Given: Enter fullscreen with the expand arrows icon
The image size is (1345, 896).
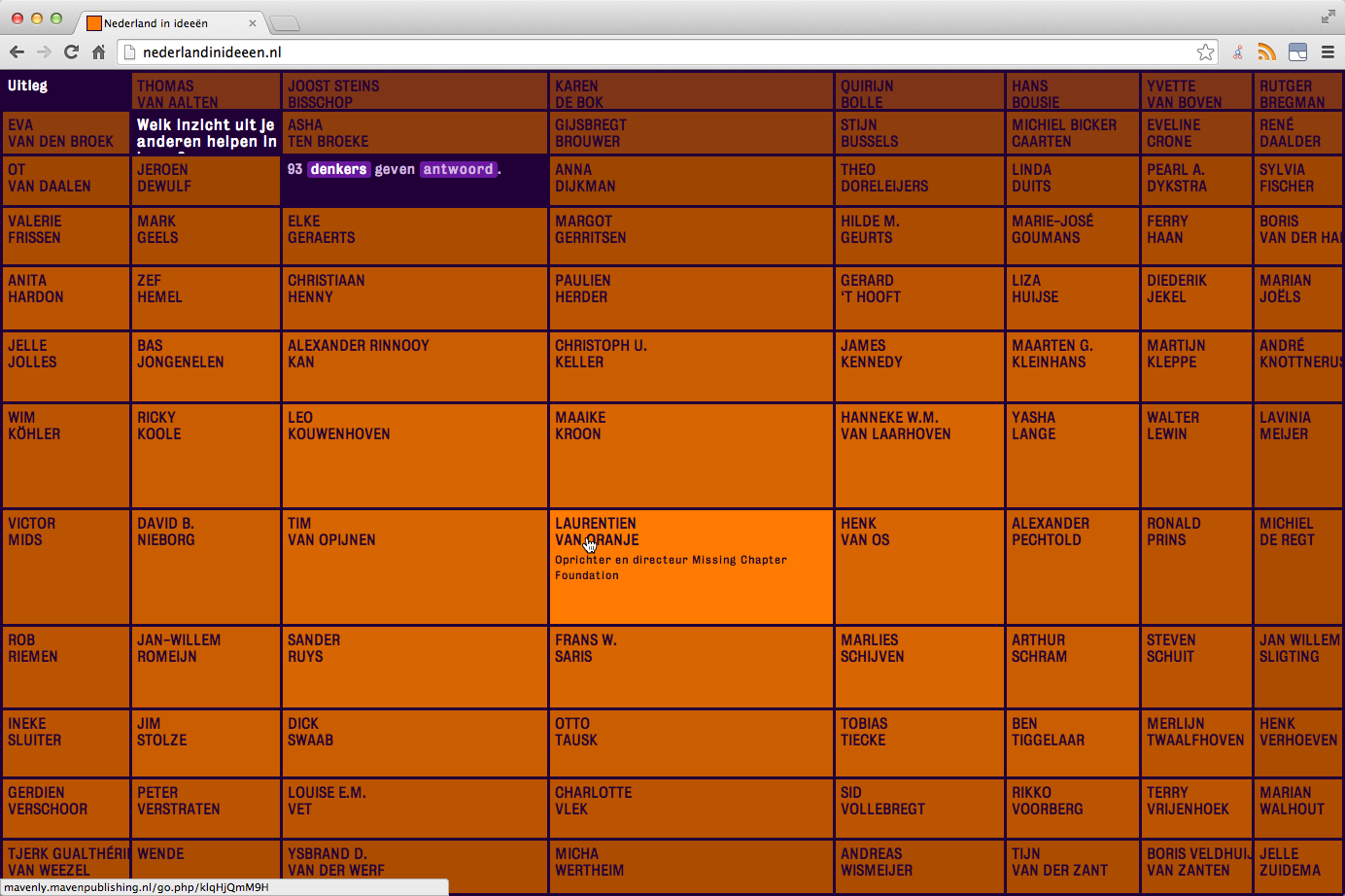Looking at the screenshot, I should coord(1328,17).
